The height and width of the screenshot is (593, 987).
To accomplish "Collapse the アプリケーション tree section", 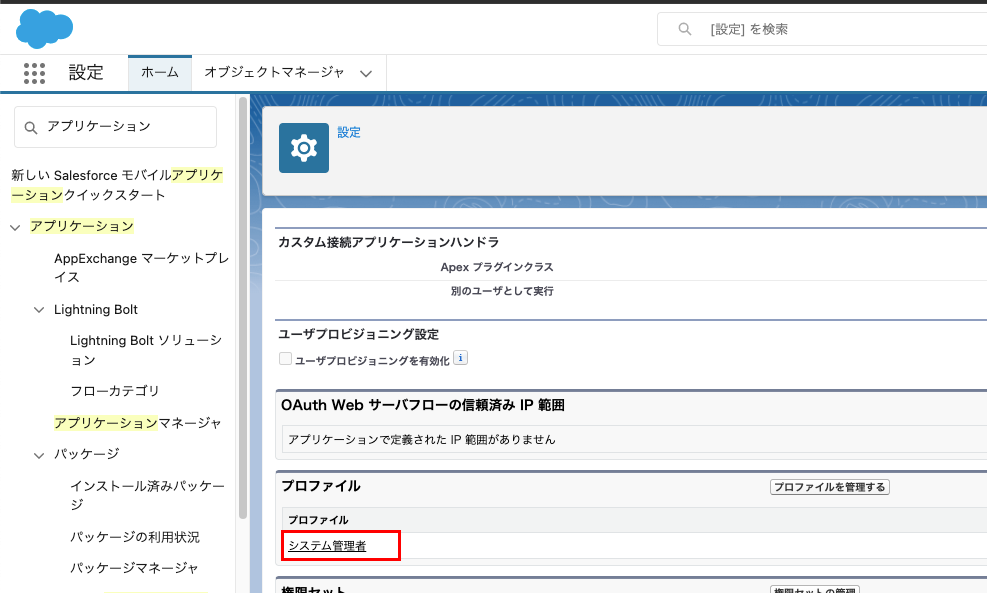I will click(x=15, y=227).
